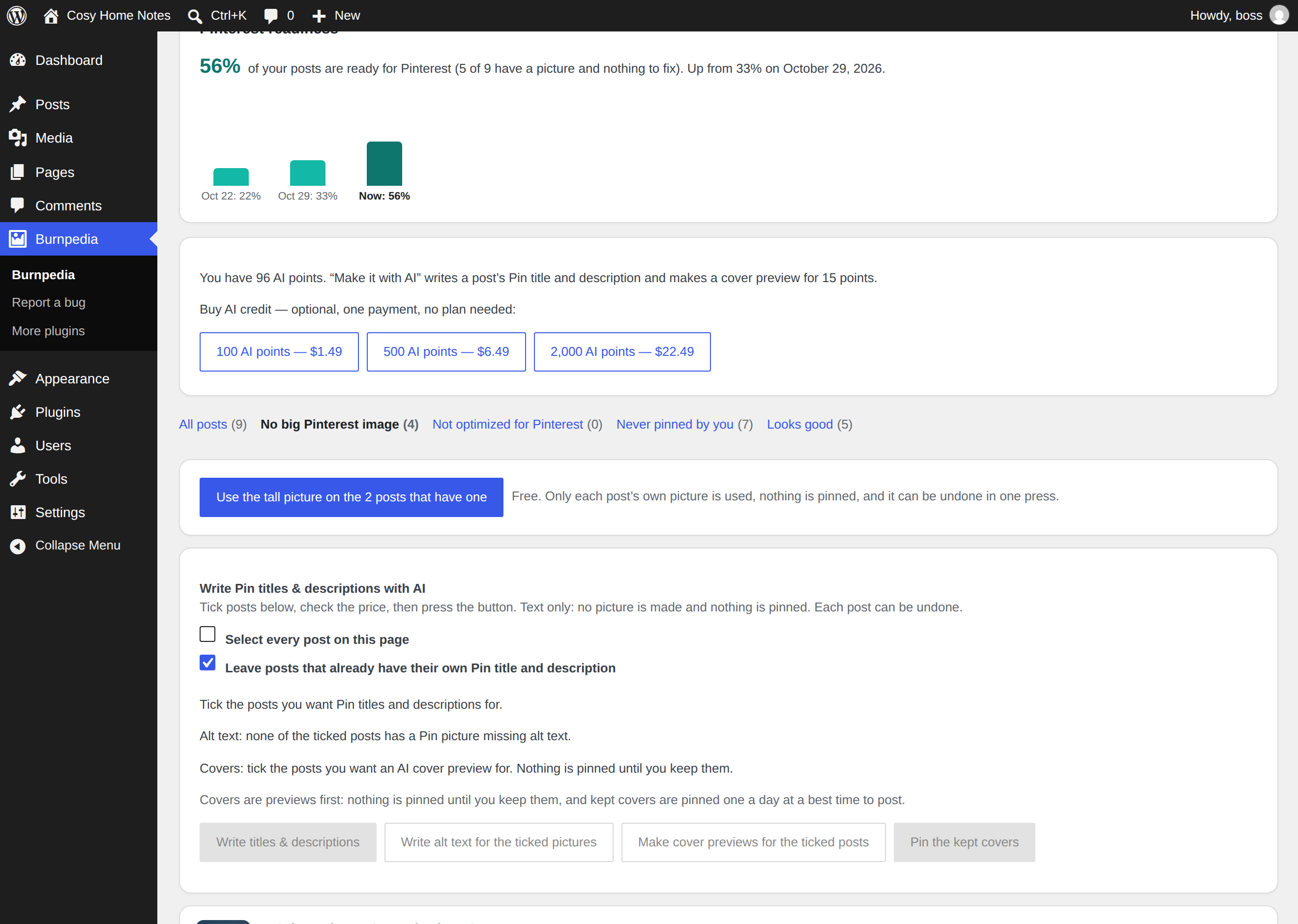The height and width of the screenshot is (924, 1298).
Task: Click the Media icon in the sidebar
Action: pyautogui.click(x=18, y=138)
